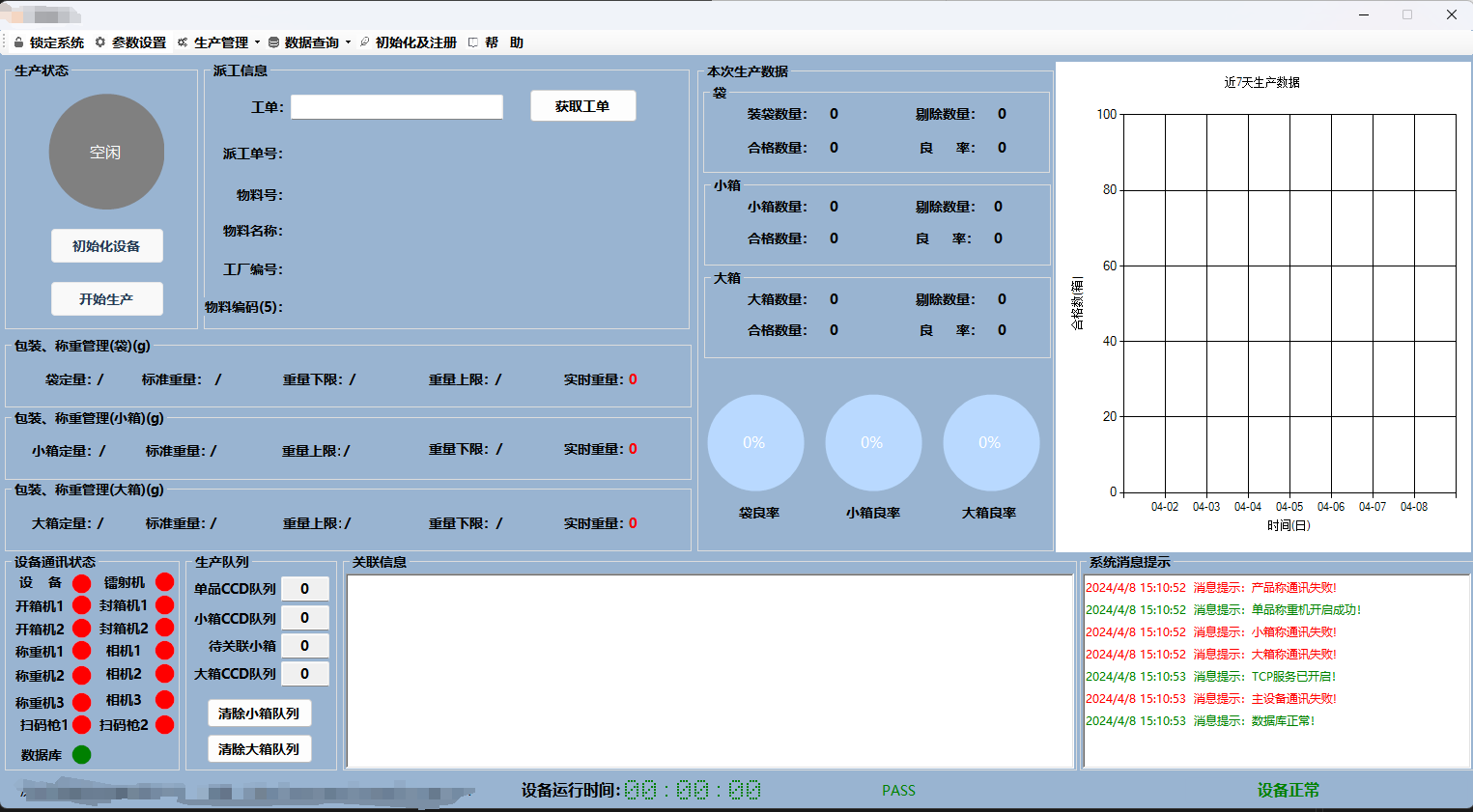Open the 数据查询 menu
The height and width of the screenshot is (812, 1473).
tap(310, 42)
